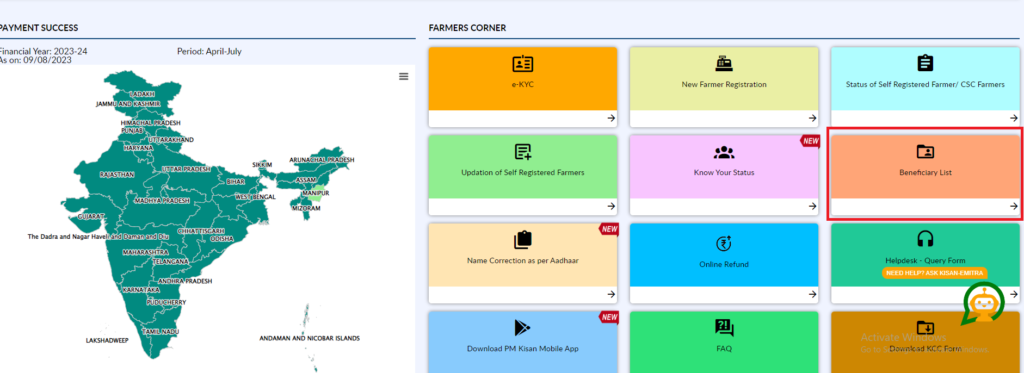Click the FAQ speech bubble icon
This screenshot has width=1024, height=373.
pos(724,328)
